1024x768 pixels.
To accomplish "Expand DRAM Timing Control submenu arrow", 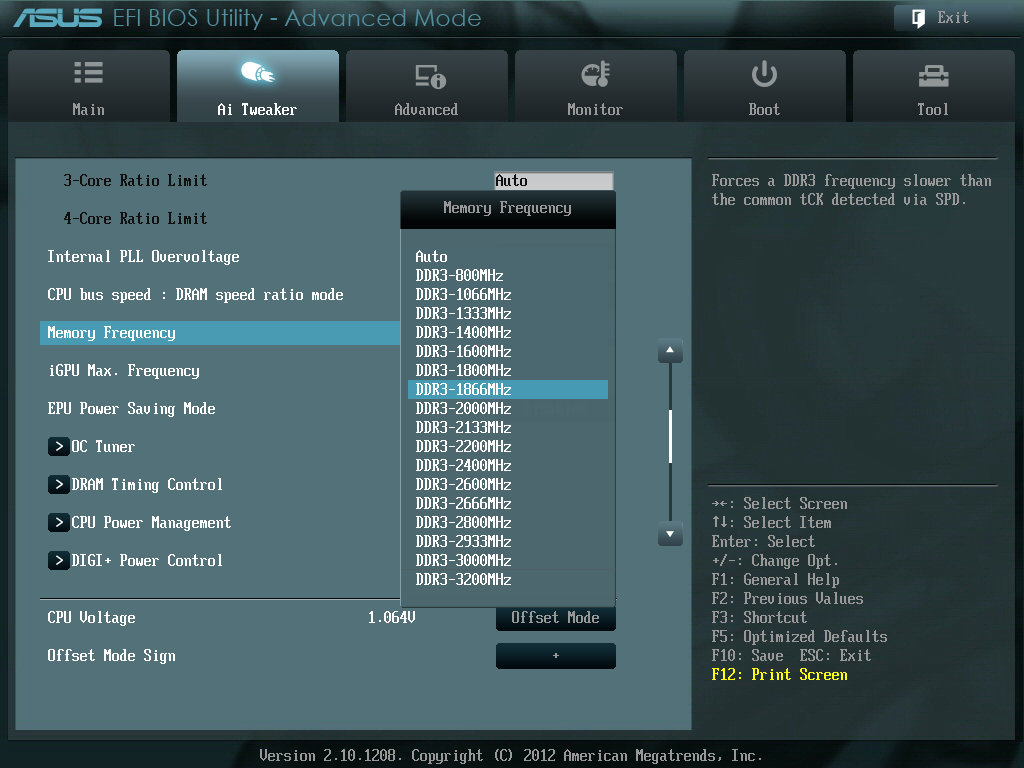I will point(59,485).
